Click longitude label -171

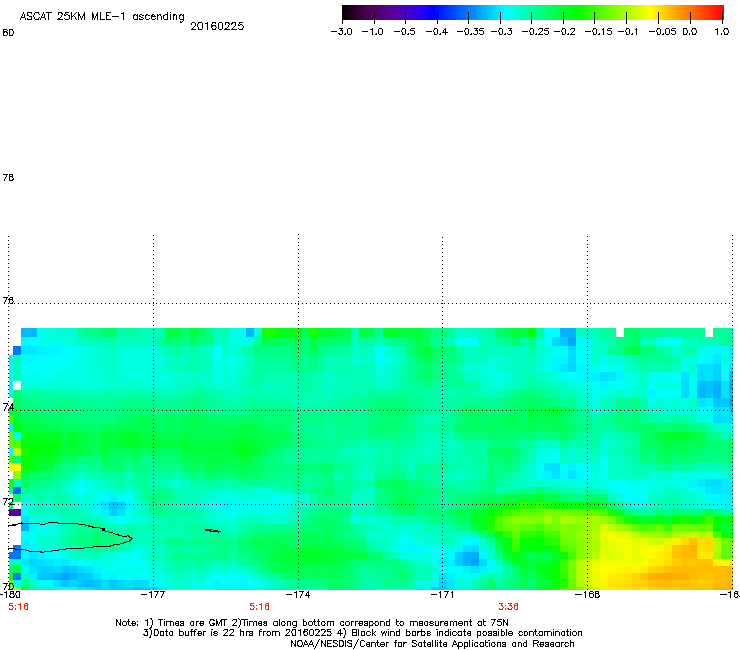[442, 595]
